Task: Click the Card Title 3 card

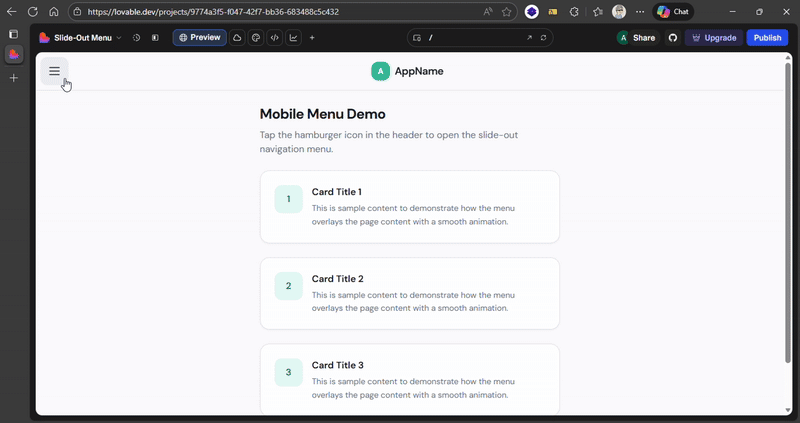Action: click(x=410, y=380)
